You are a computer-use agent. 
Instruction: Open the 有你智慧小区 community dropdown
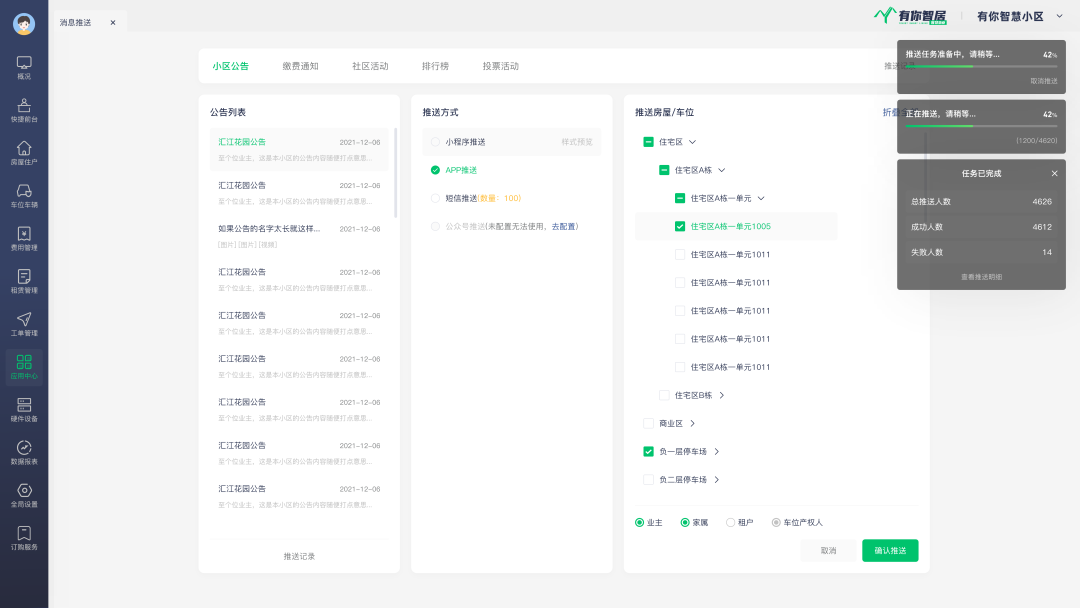(1060, 16)
